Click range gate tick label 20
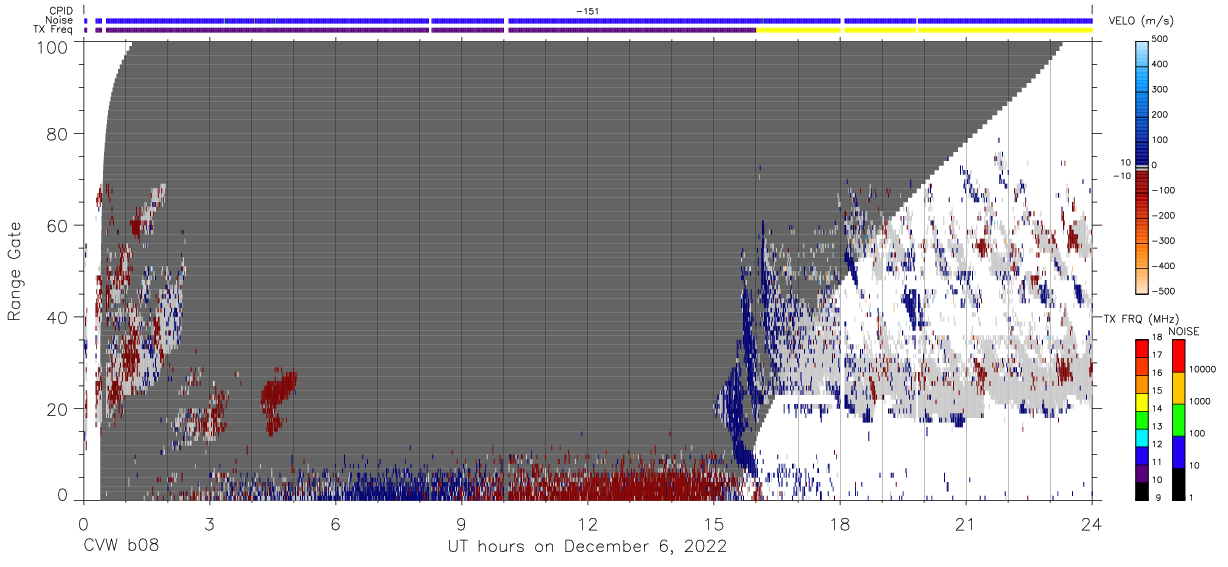 59,409
